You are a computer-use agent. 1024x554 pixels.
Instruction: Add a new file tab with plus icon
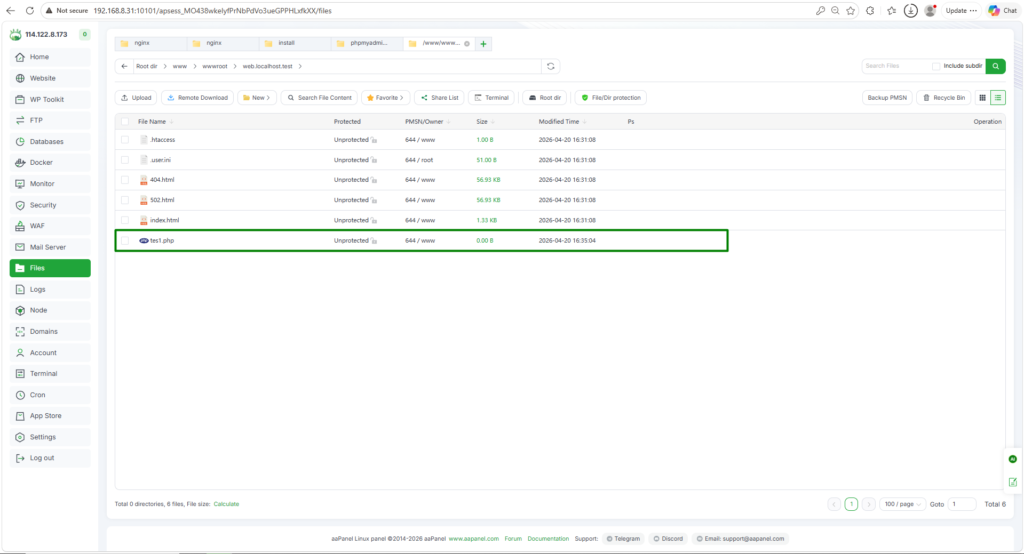tap(483, 44)
